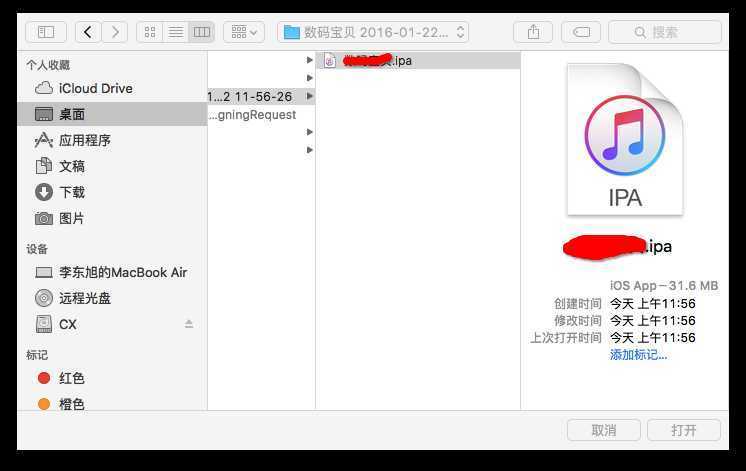
Task: Switch to list view
Action: pos(176,32)
